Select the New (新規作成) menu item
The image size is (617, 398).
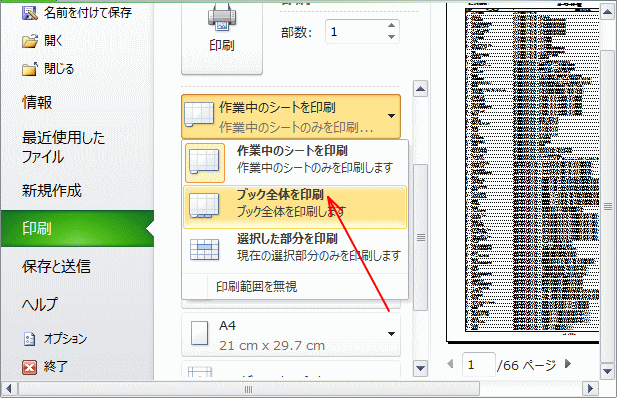coord(52,191)
